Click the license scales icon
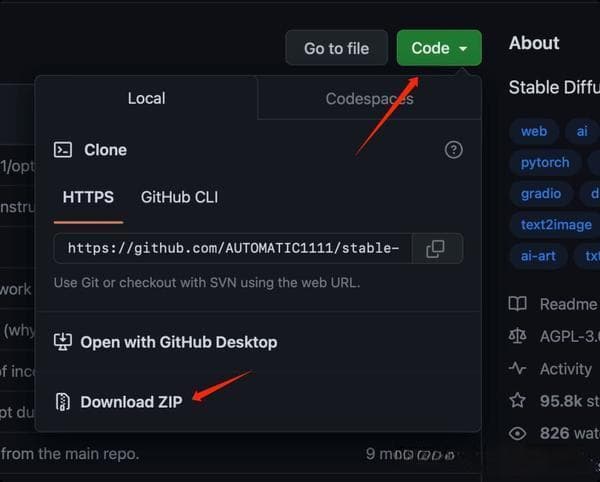 coord(518,336)
